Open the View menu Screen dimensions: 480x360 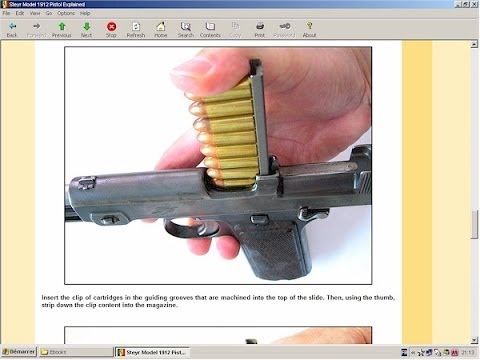pyautogui.click(x=35, y=13)
